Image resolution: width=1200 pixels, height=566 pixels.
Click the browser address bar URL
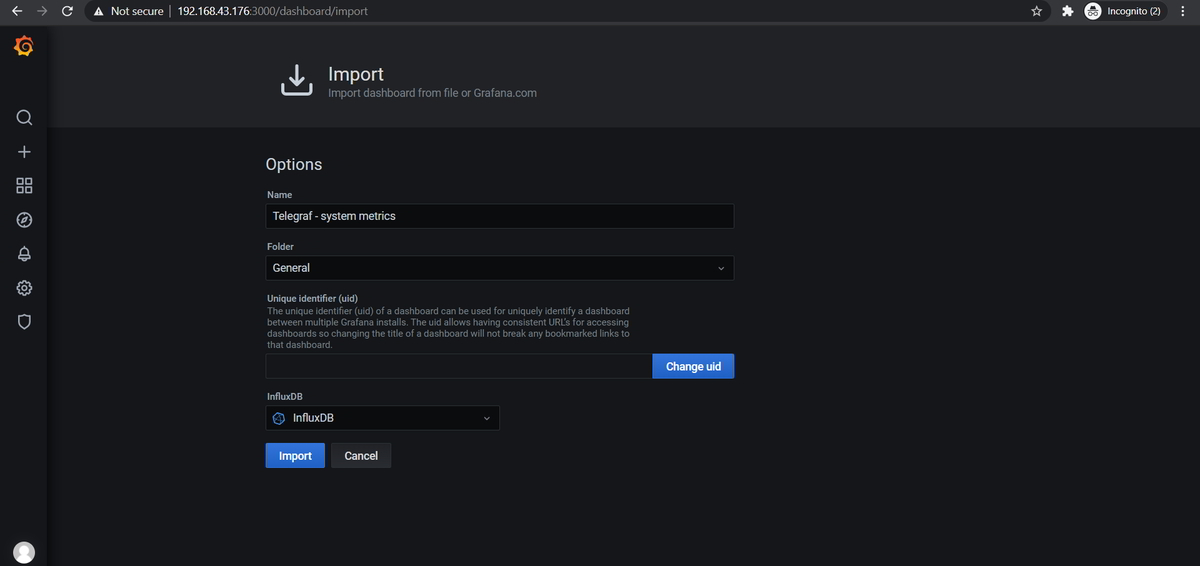tap(272, 11)
